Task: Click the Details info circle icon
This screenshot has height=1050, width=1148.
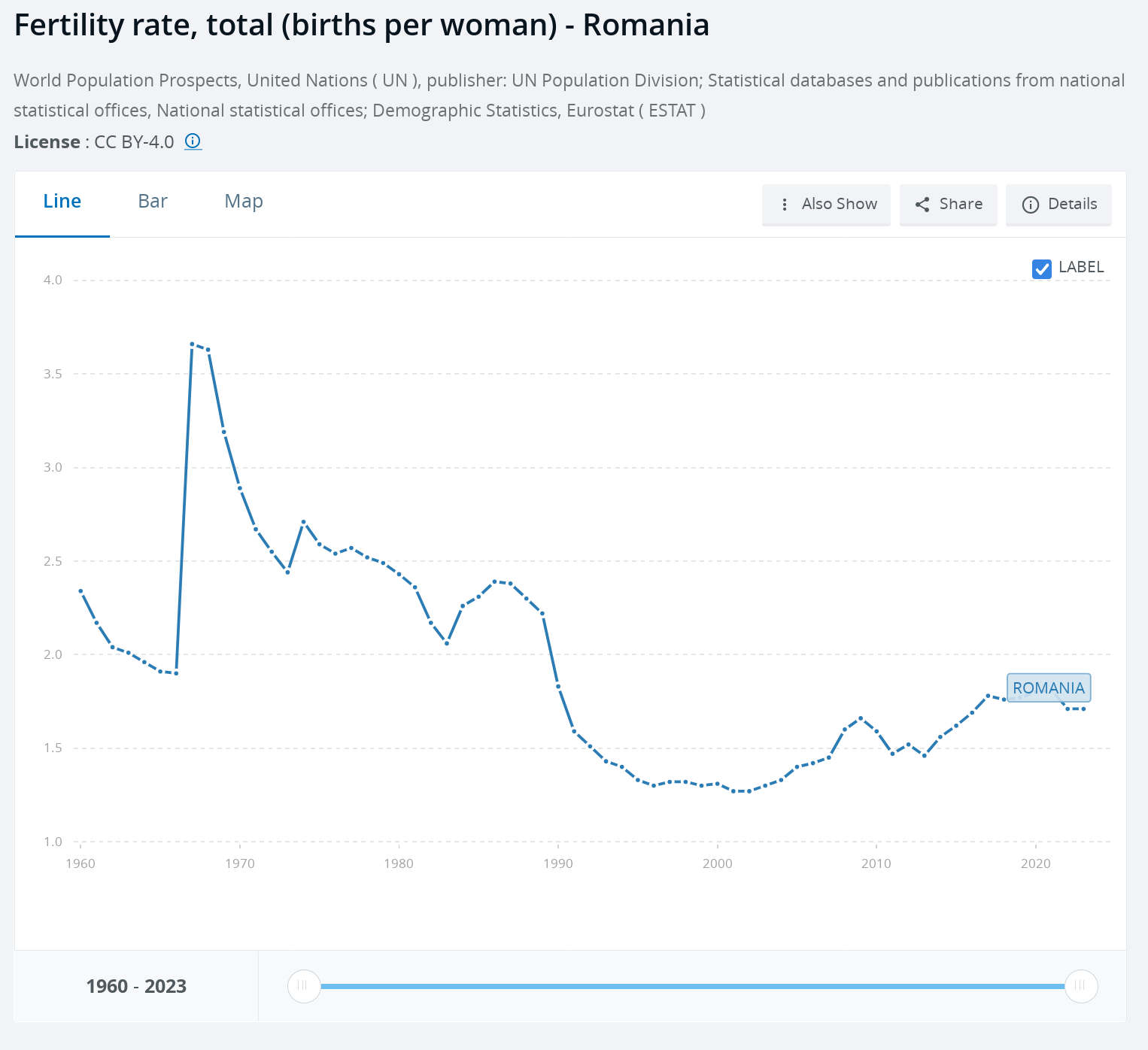Action: pos(1031,205)
